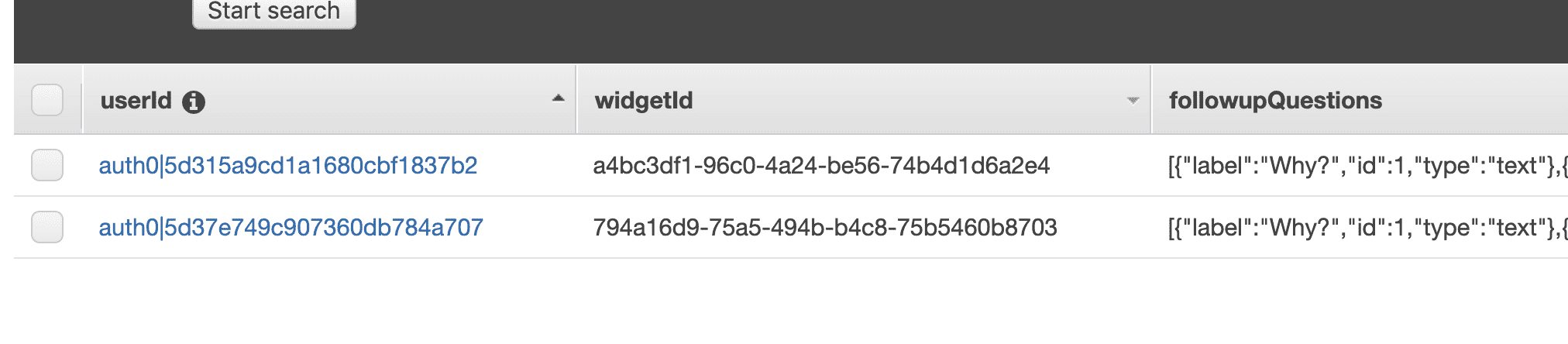Click the empty area below the table rows
Screen dimensions: 1568x344
tap(775, 302)
